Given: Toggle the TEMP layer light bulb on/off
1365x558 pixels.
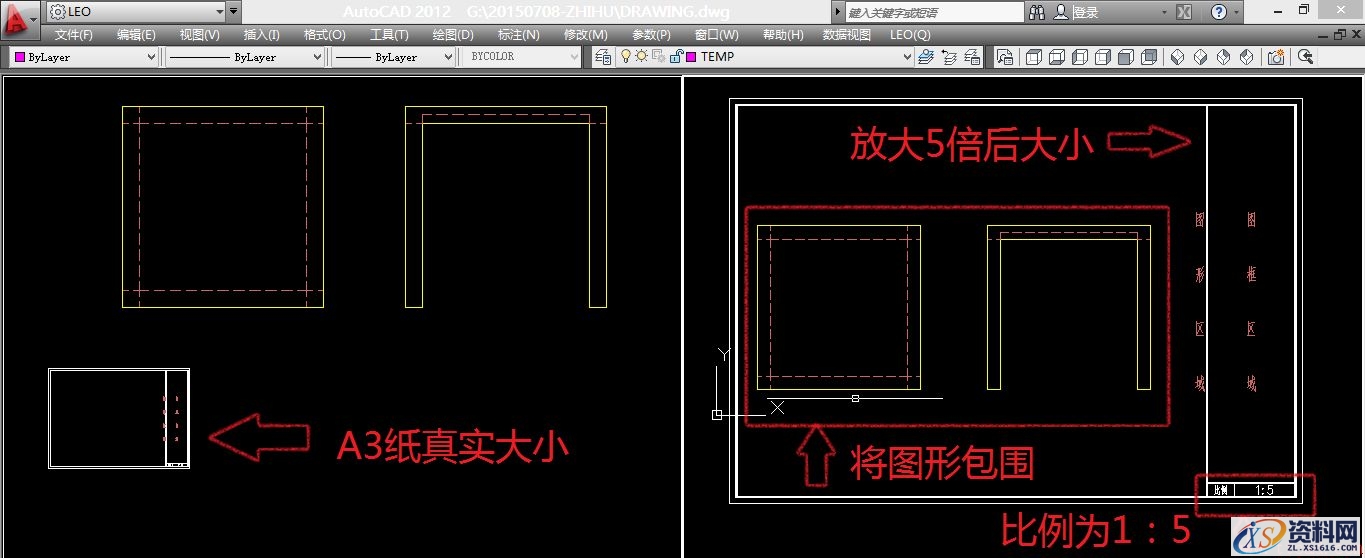Looking at the screenshot, I should (627, 57).
